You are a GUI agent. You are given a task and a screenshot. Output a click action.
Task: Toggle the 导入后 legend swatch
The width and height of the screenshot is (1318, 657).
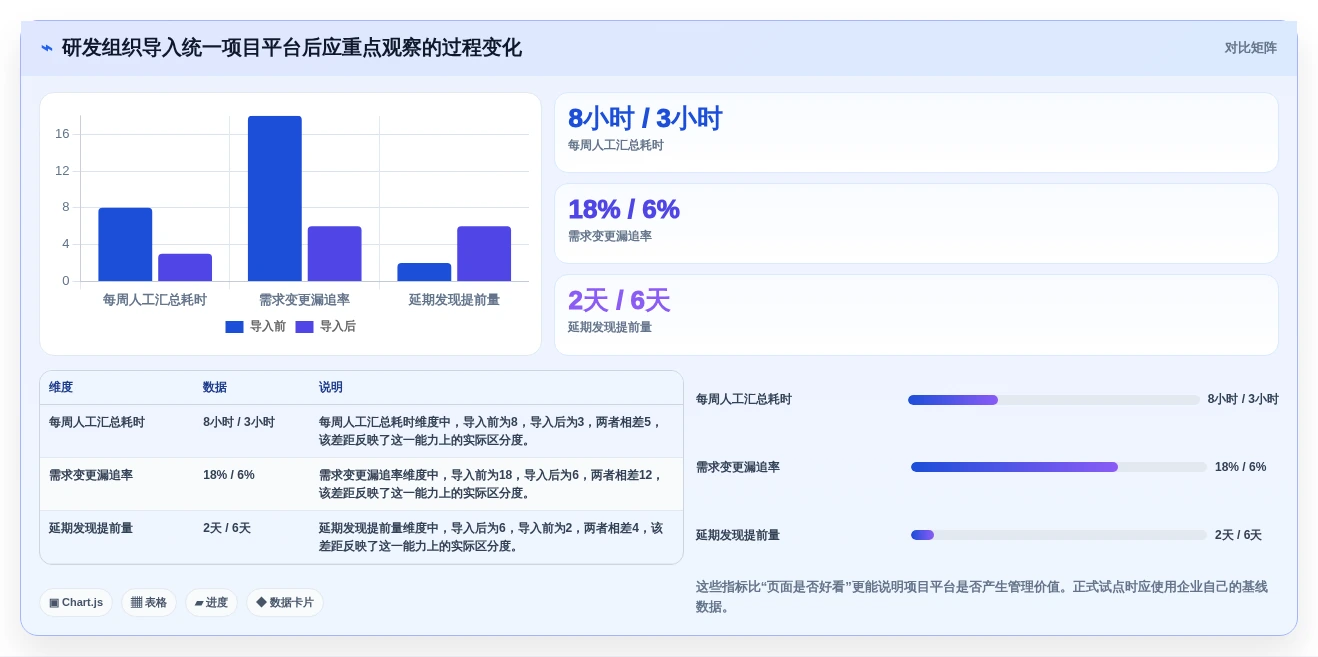[304, 327]
